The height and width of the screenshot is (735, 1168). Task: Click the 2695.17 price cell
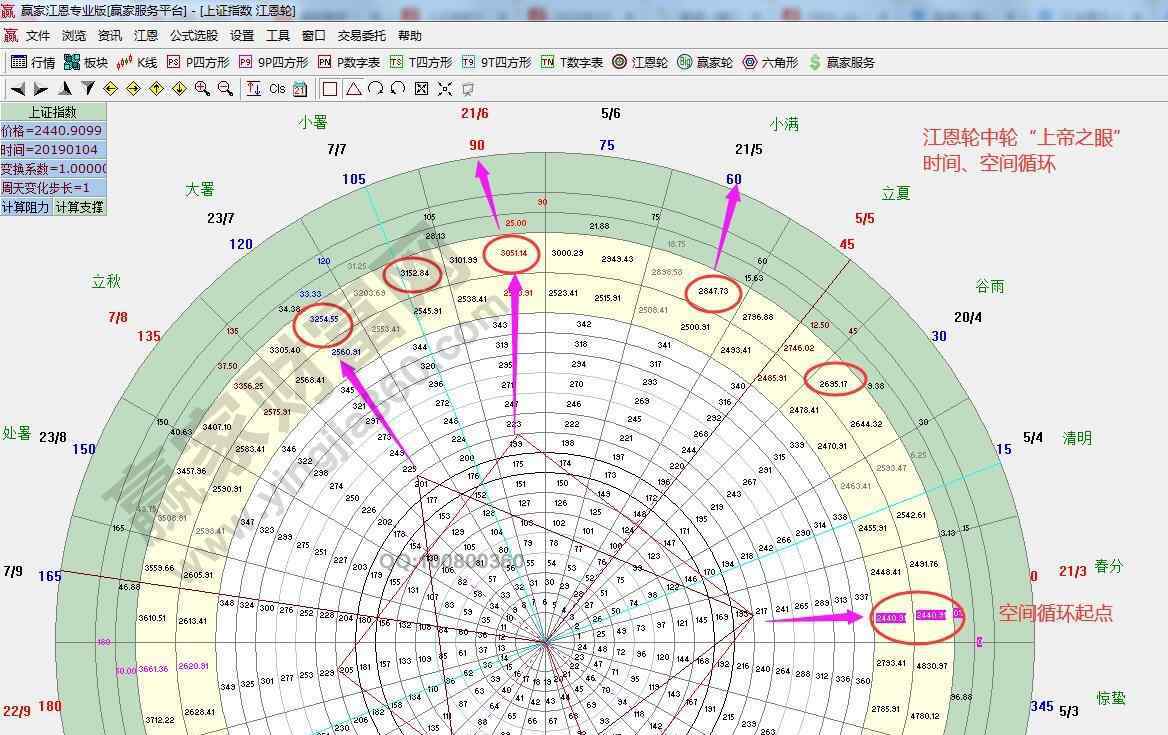point(833,384)
